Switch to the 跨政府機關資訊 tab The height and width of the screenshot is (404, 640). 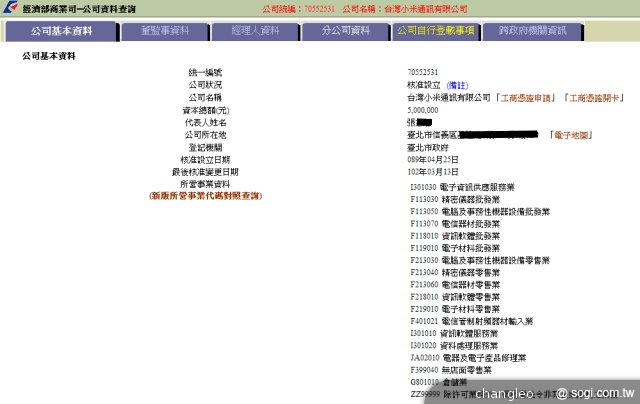coord(532,31)
